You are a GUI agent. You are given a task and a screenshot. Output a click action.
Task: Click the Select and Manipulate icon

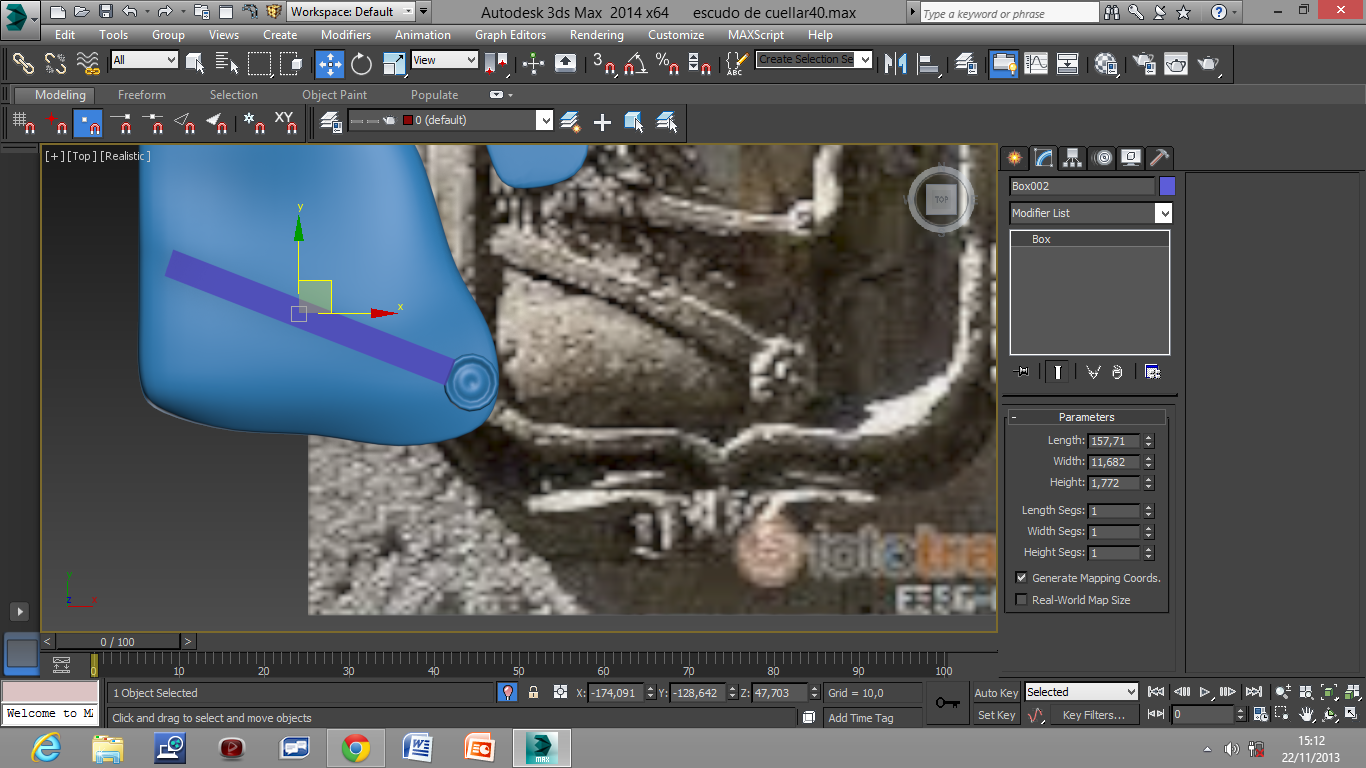pos(534,64)
